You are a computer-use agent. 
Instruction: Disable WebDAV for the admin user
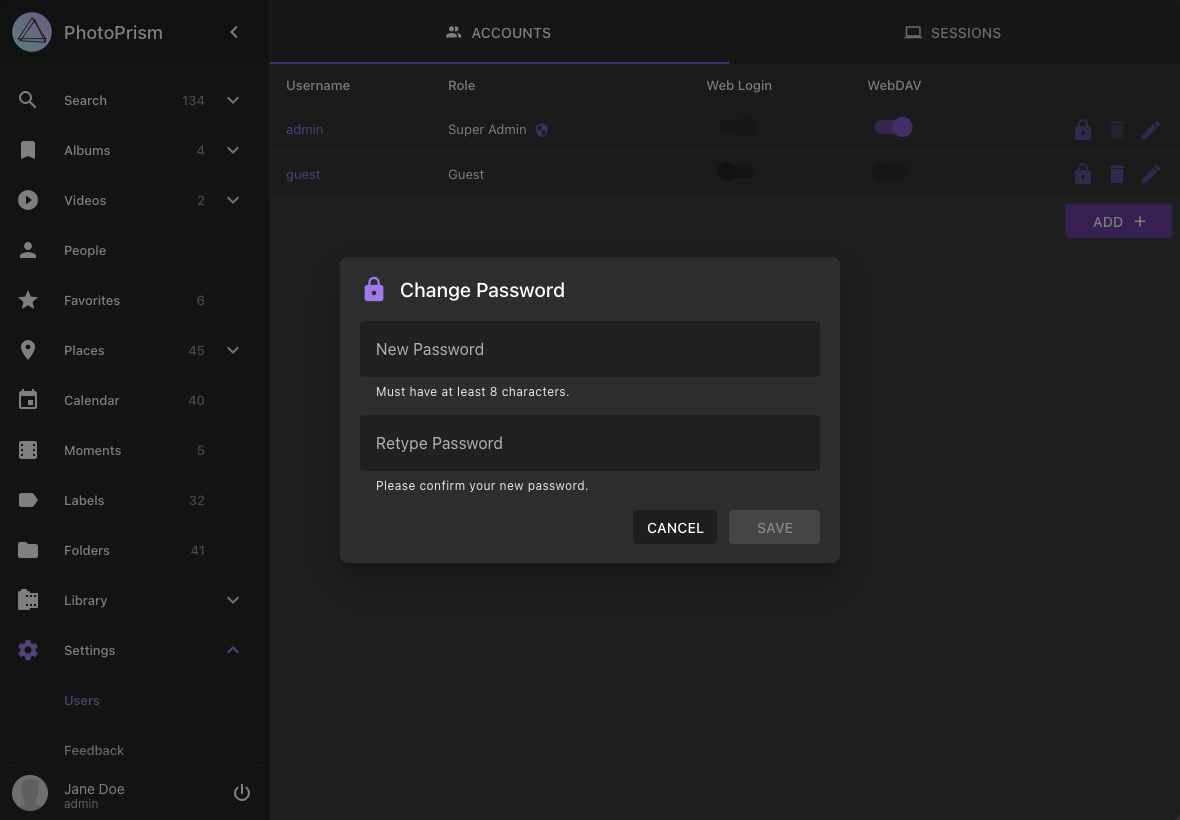(892, 127)
